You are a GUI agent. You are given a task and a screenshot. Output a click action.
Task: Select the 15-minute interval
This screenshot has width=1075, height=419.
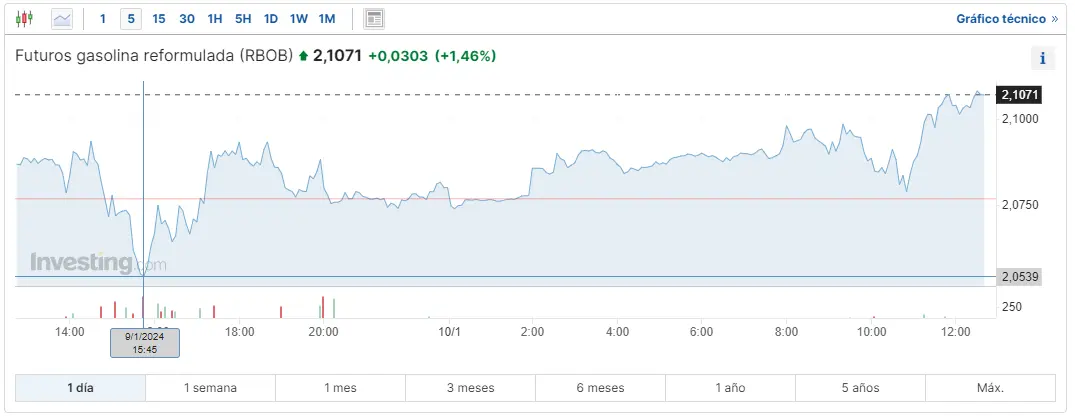[x=159, y=18]
